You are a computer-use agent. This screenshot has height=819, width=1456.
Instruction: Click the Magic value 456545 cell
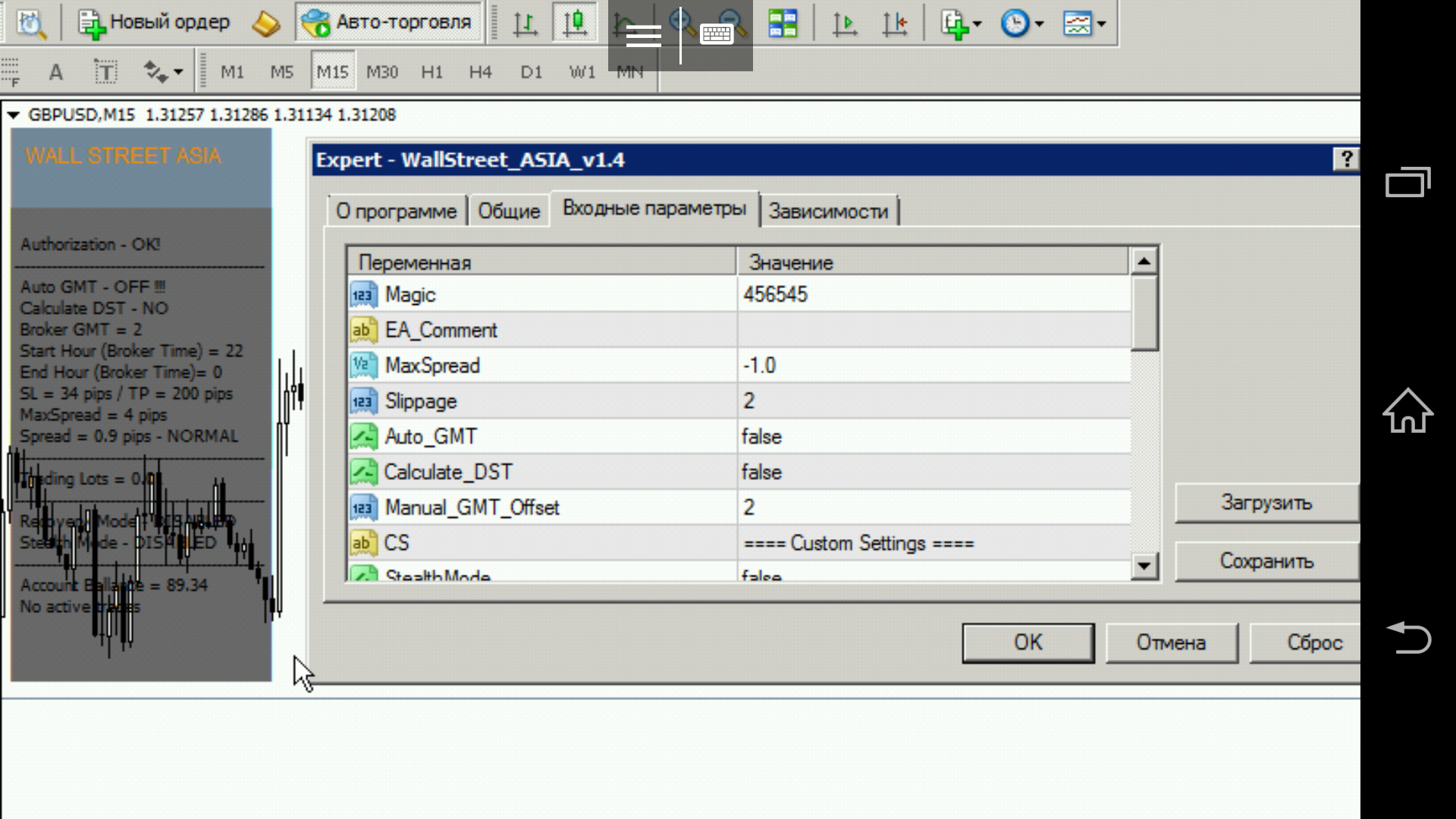coord(934,294)
